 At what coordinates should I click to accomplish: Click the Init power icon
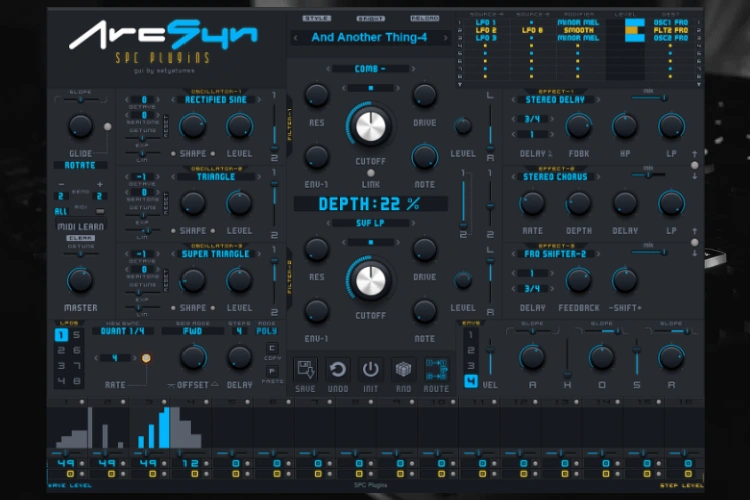click(x=370, y=369)
